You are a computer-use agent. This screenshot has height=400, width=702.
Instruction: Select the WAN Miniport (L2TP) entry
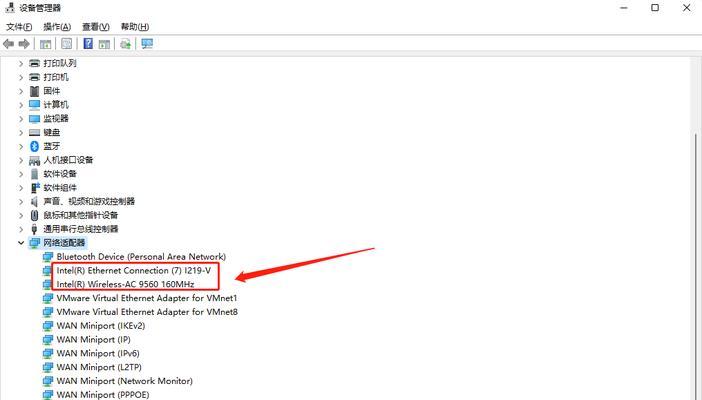point(99,367)
